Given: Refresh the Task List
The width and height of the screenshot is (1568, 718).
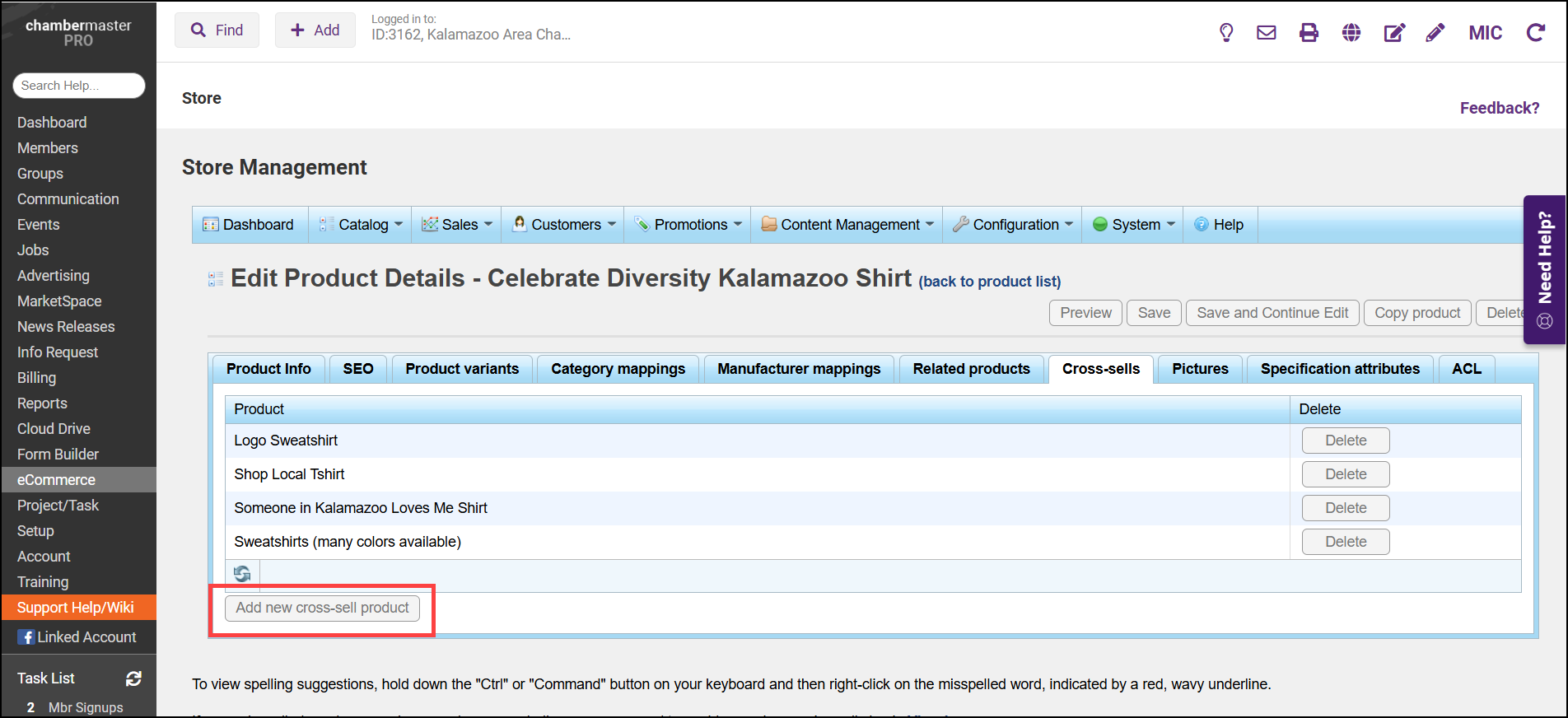Looking at the screenshot, I should [x=133, y=678].
